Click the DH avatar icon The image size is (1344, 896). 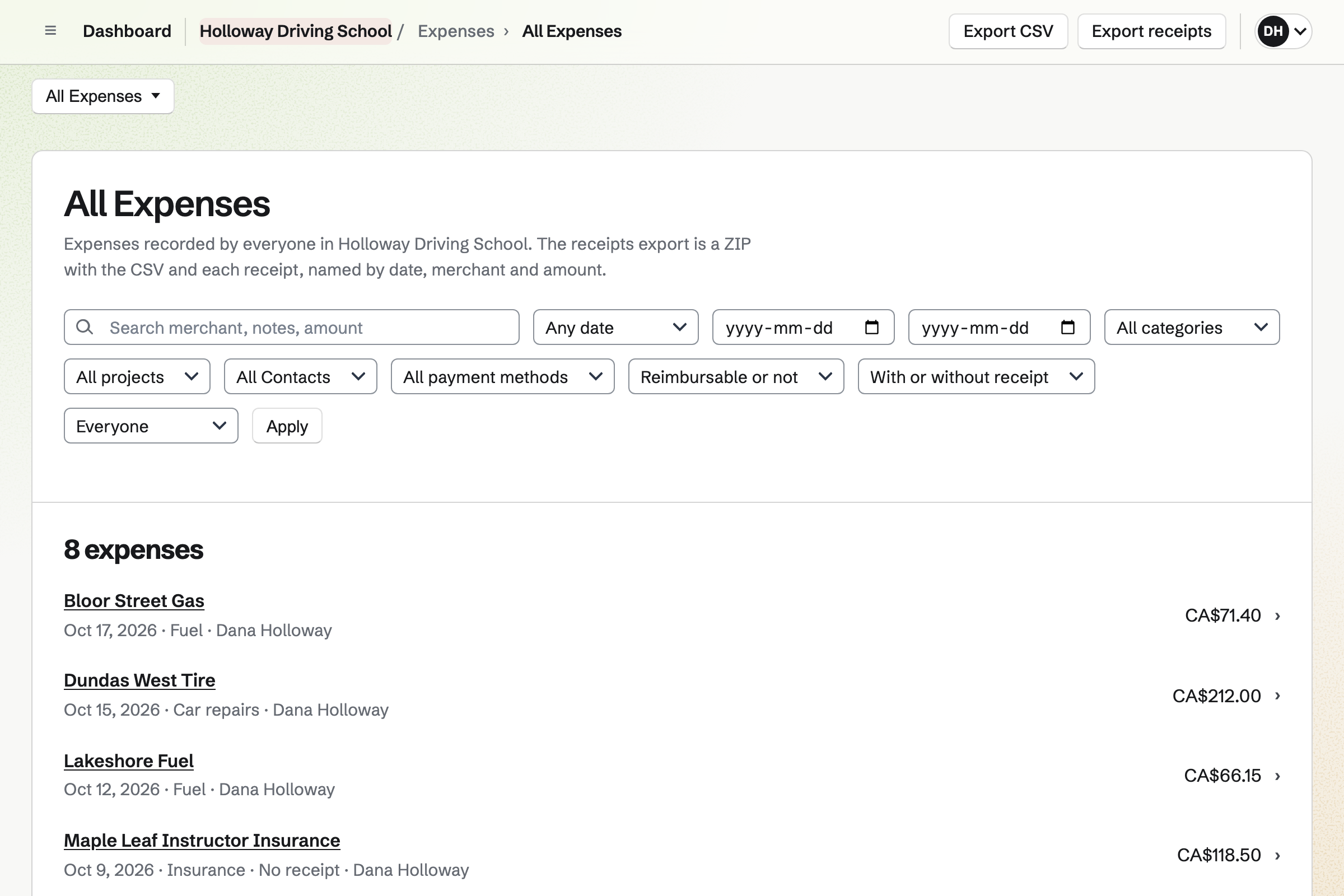(x=1273, y=31)
